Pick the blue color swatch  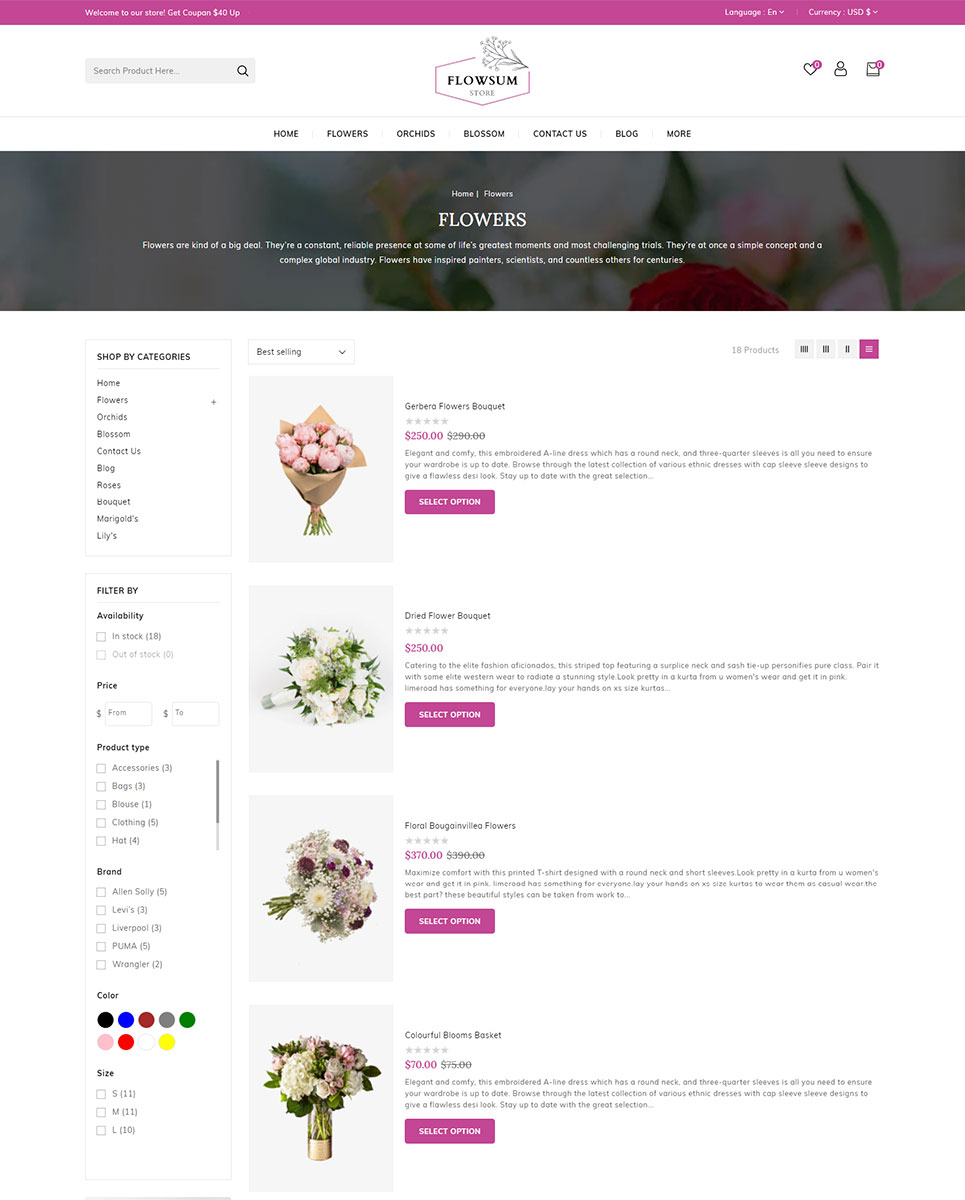tap(126, 1020)
